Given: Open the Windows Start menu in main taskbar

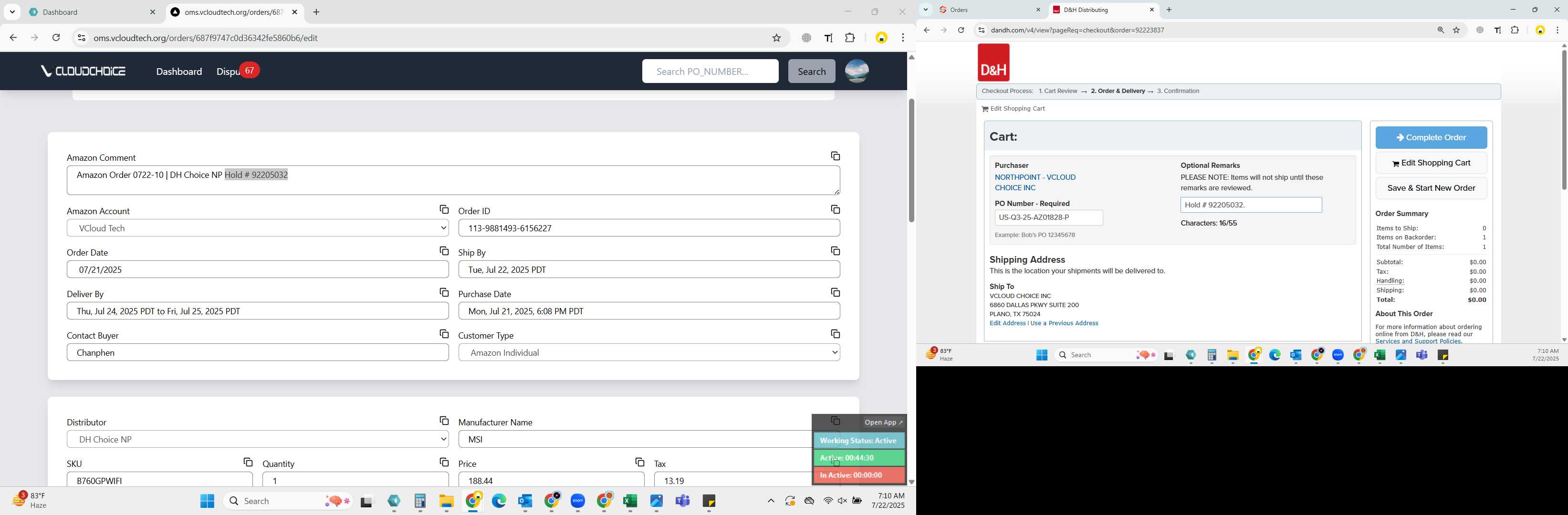Looking at the screenshot, I should 207,501.
